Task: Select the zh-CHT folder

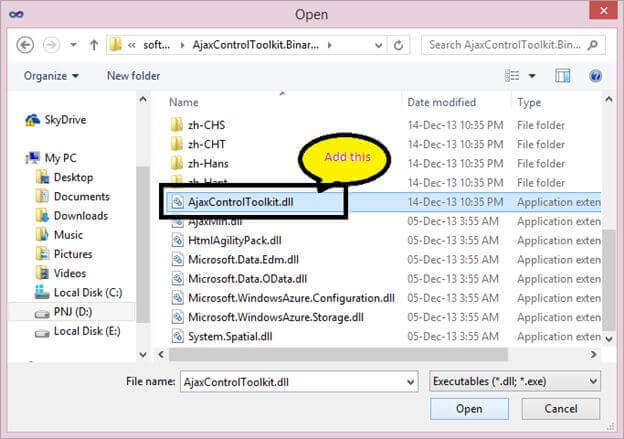Action: (207, 144)
